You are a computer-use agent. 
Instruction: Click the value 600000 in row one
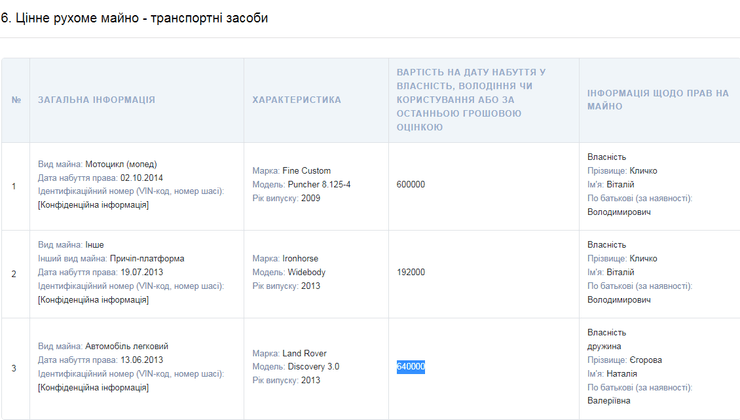[411, 184]
